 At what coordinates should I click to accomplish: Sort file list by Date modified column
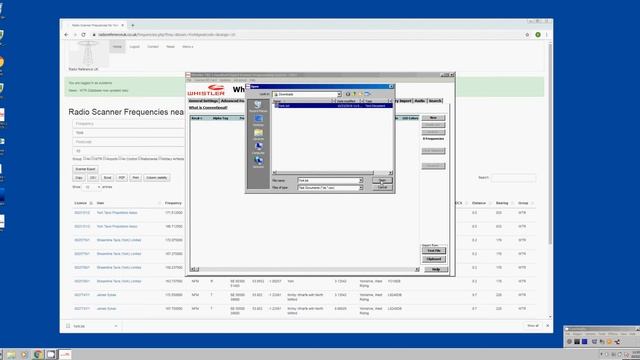tap(348, 101)
